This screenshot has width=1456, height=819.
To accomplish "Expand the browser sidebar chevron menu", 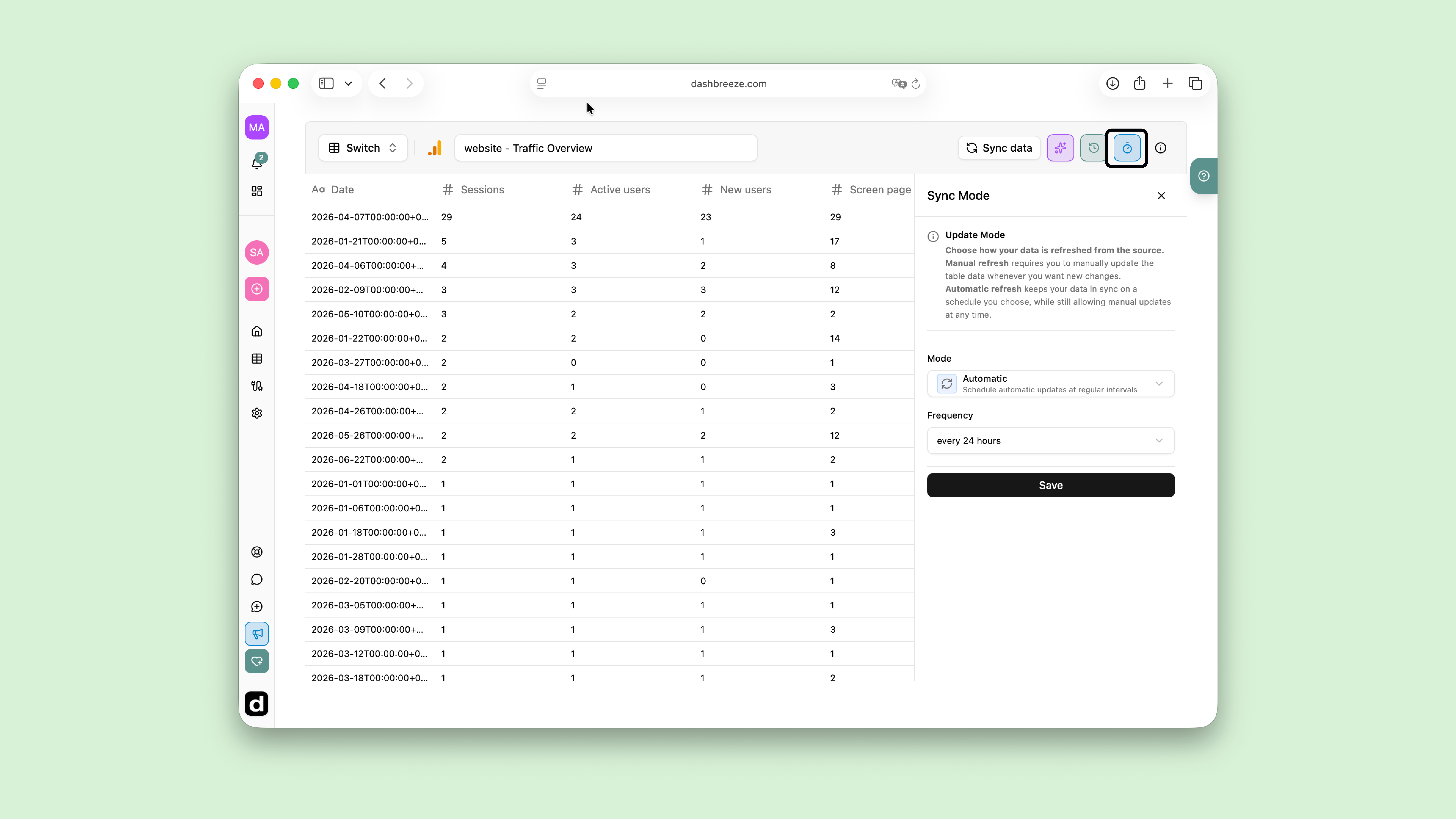I will pyautogui.click(x=348, y=84).
